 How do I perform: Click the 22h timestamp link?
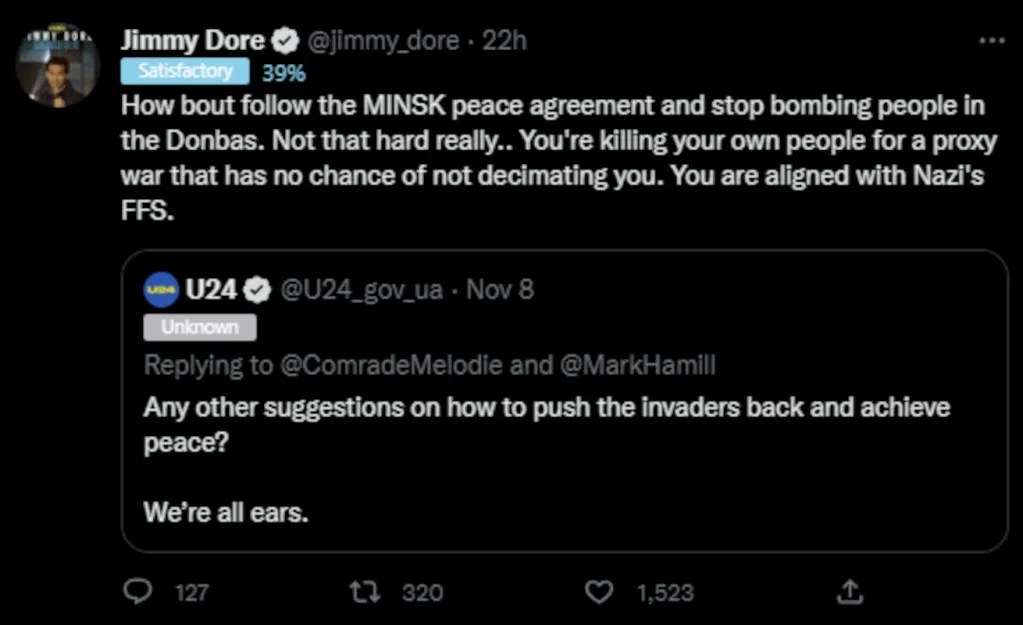tap(504, 41)
